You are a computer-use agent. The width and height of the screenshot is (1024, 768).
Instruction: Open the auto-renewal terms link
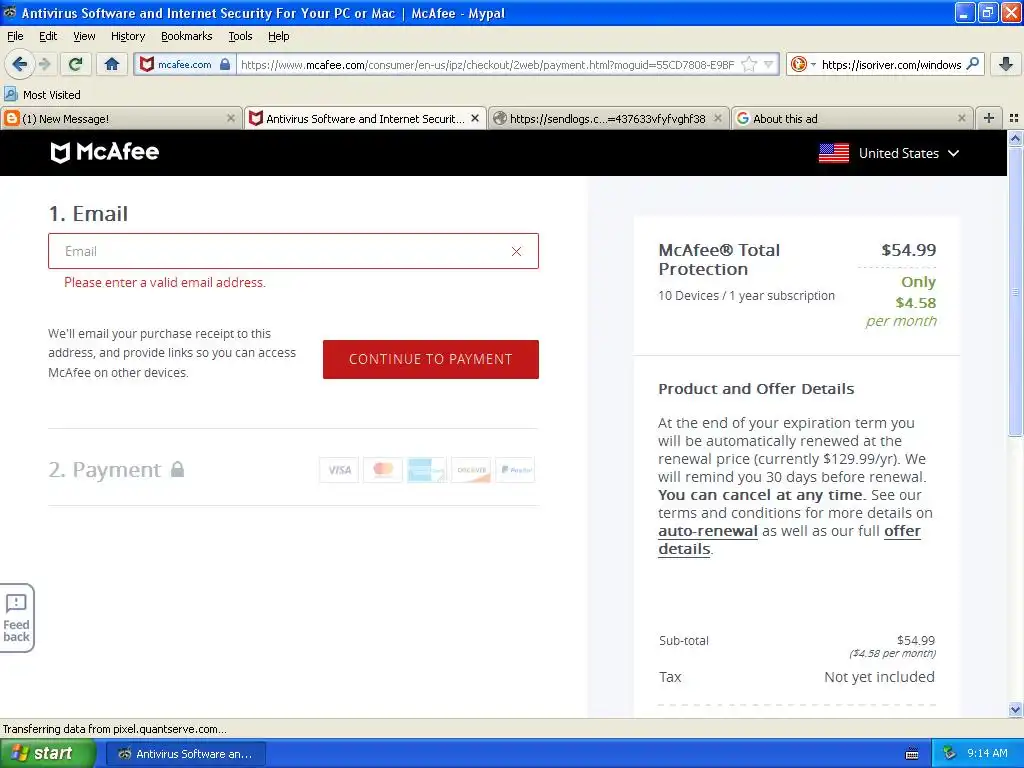708,531
